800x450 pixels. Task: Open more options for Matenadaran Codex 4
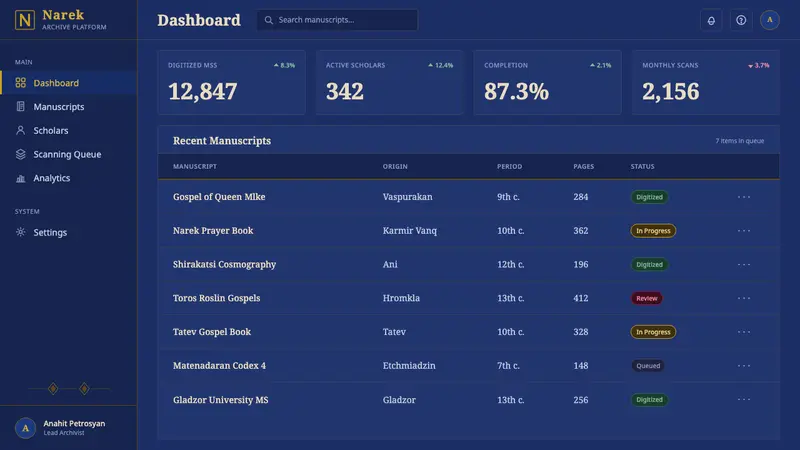click(744, 365)
